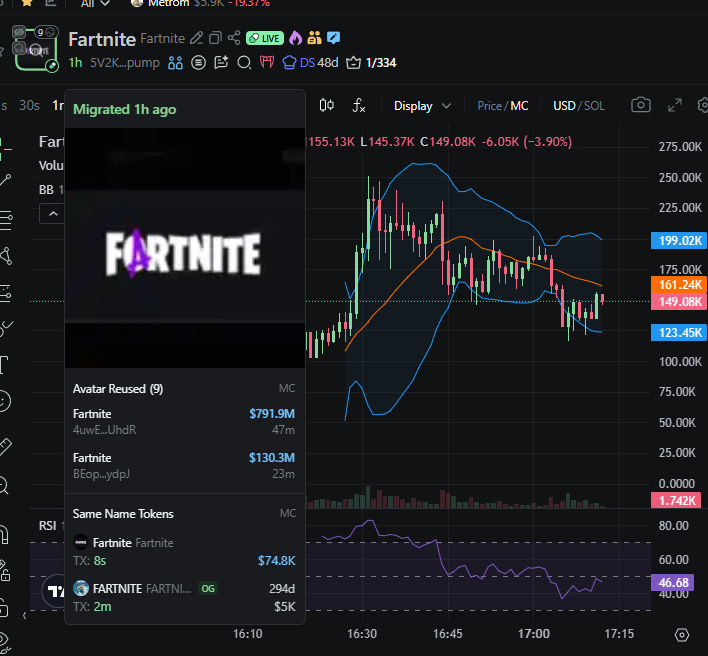Switch chart to Price mode
The width and height of the screenshot is (708, 656).
coord(489,106)
